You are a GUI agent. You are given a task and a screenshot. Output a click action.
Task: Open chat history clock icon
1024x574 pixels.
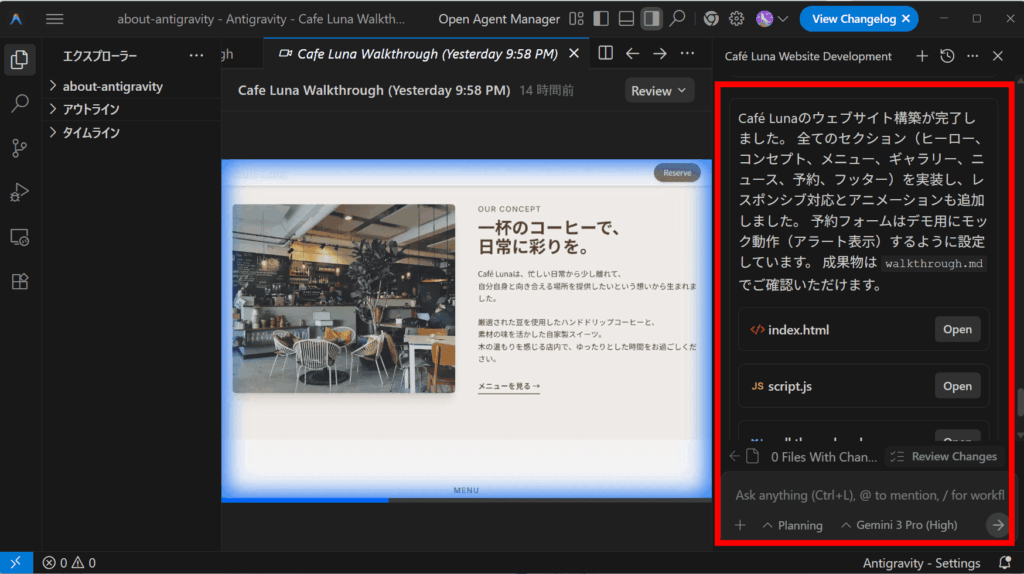947,56
